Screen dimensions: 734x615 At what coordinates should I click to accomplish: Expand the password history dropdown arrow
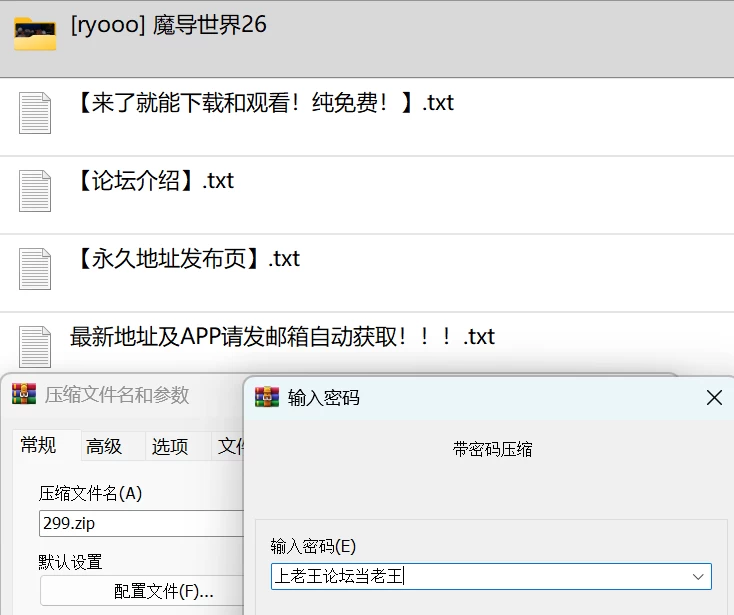[698, 577]
